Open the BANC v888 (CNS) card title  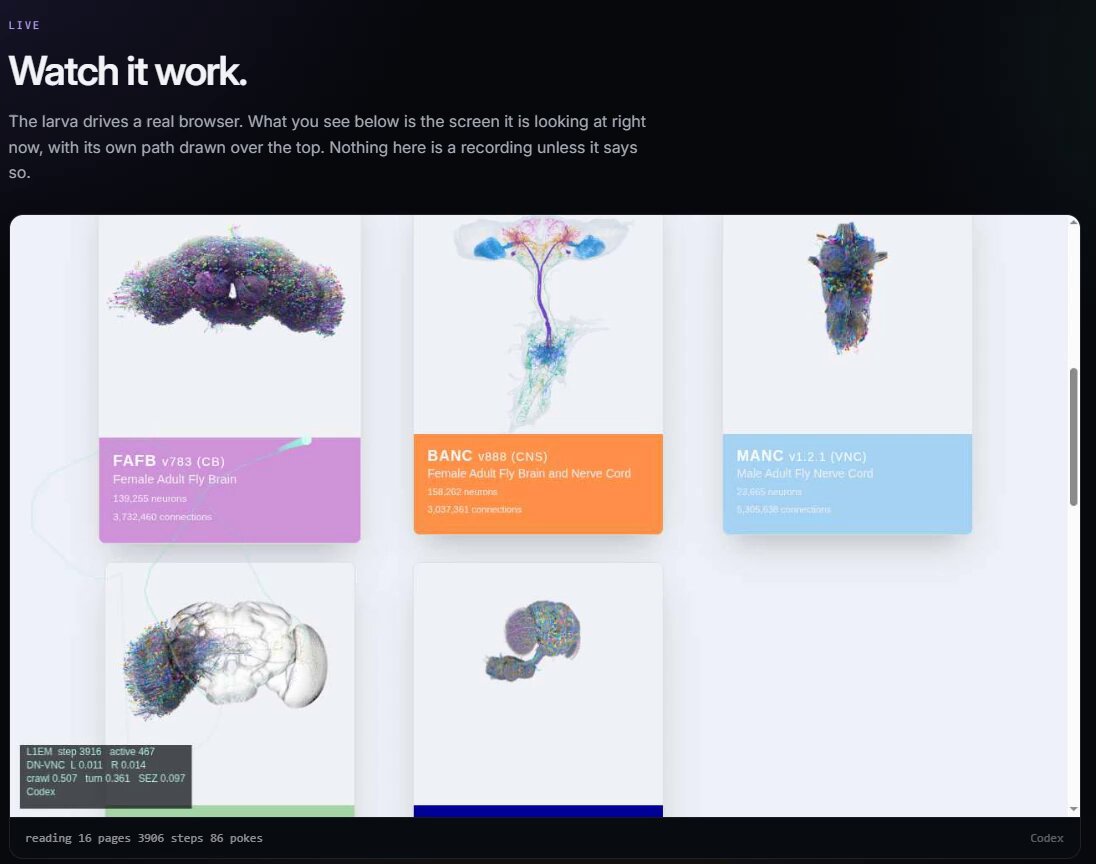click(487, 456)
